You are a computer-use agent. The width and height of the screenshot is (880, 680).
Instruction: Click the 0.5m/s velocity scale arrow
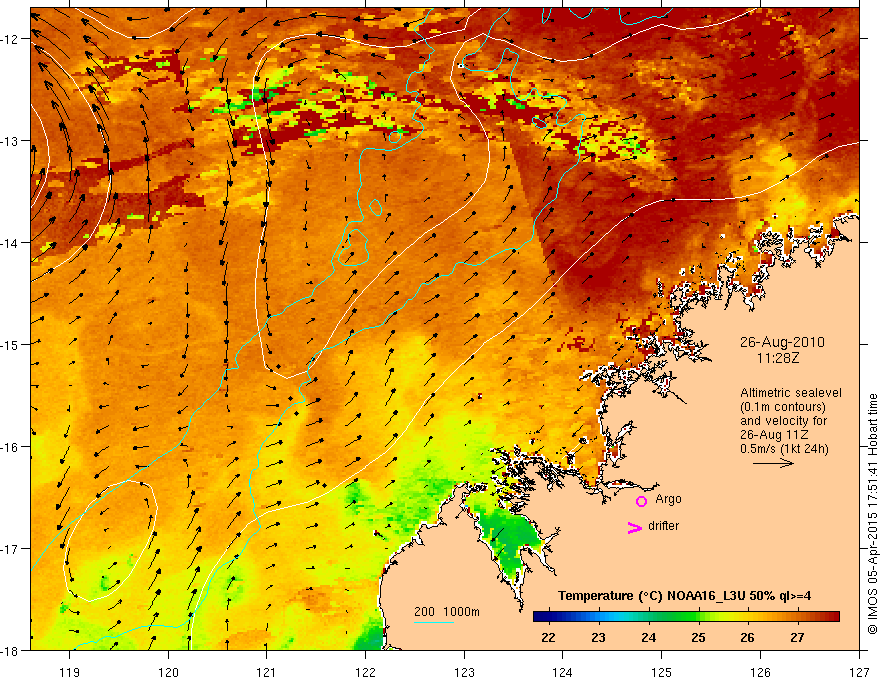773,463
